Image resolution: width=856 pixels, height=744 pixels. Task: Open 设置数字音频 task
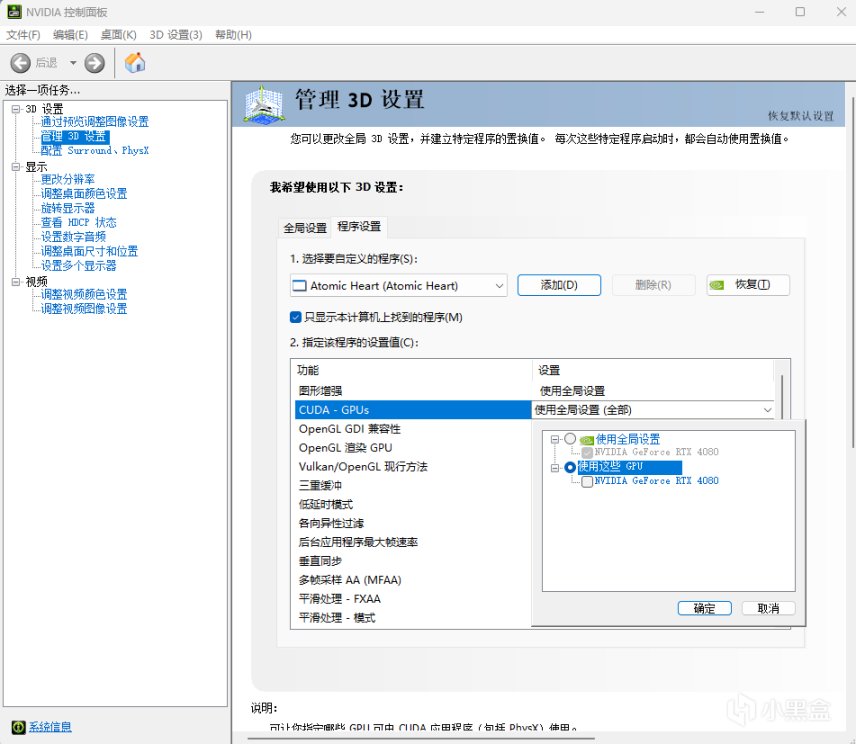(73, 236)
